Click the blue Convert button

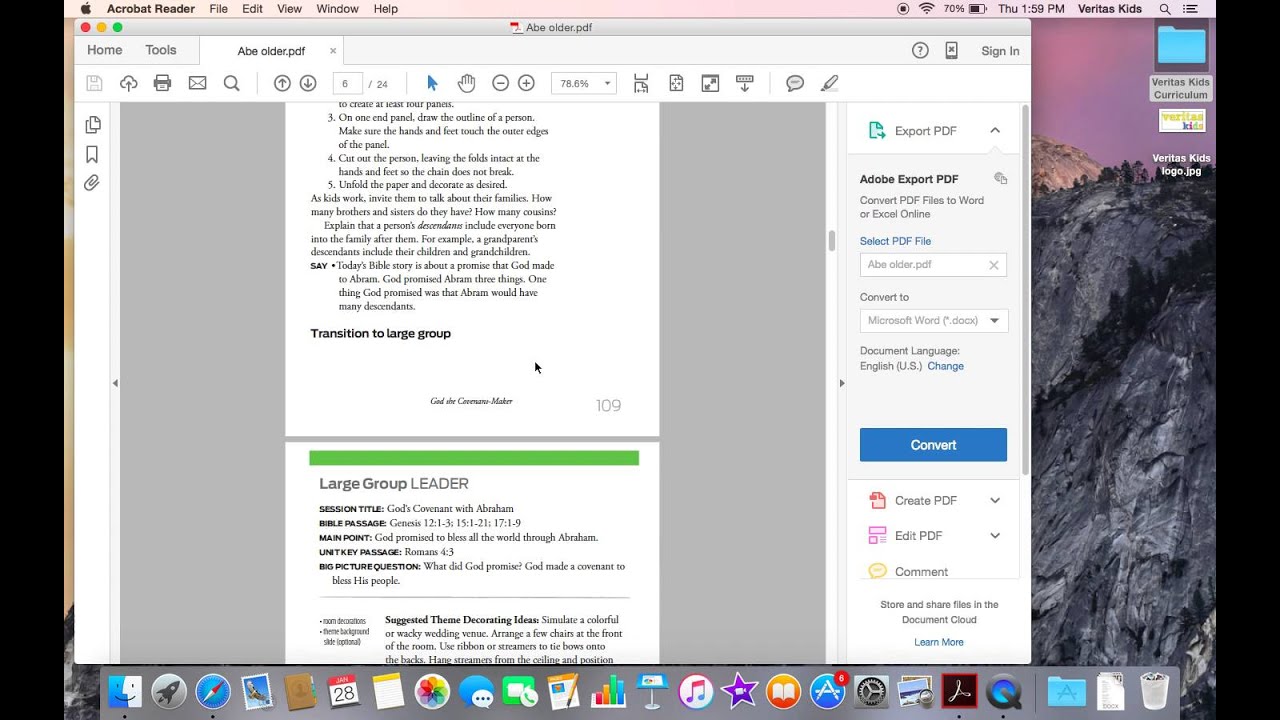[933, 445]
